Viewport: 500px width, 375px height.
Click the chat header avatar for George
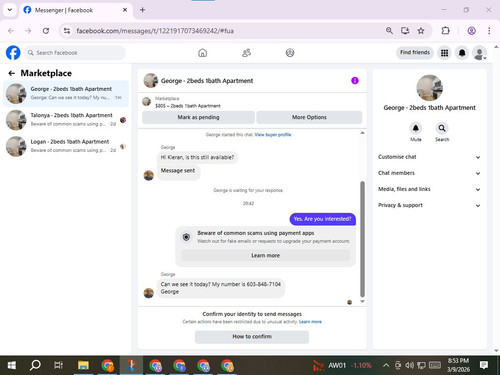tap(150, 80)
